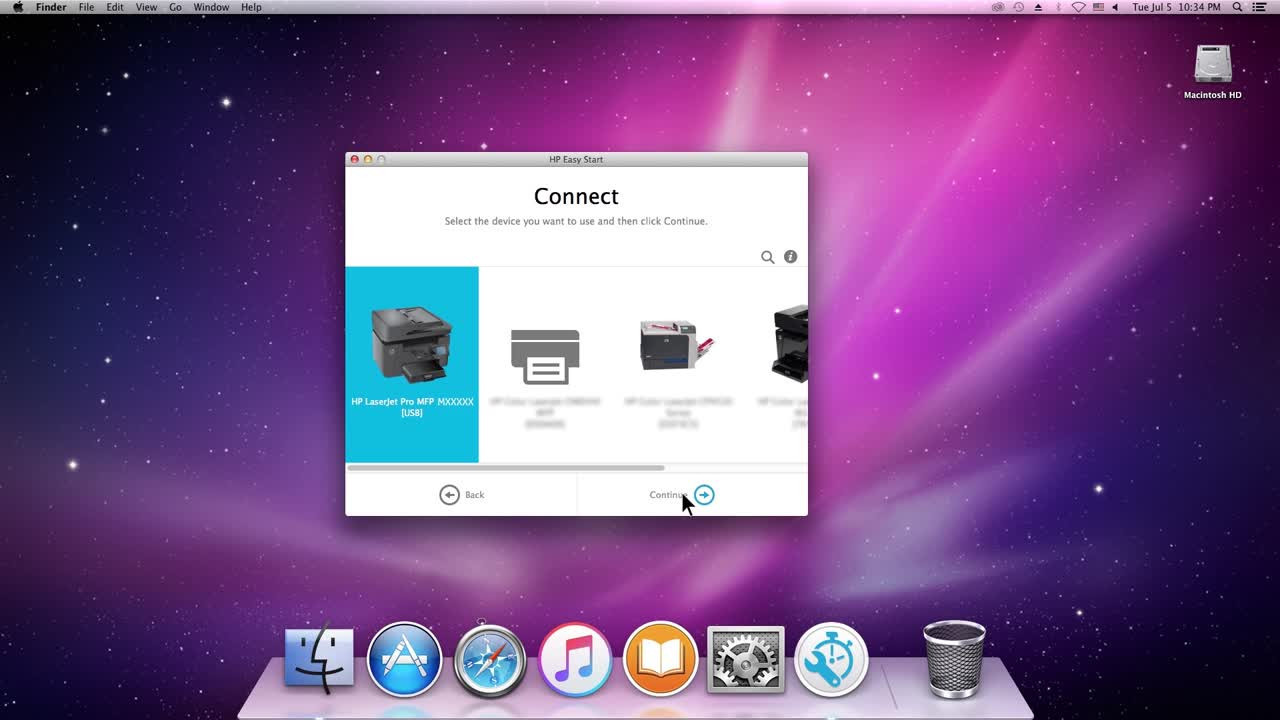Screen dimensions: 1280x720
Task: Open iBooks from the Dock
Action: (660, 658)
